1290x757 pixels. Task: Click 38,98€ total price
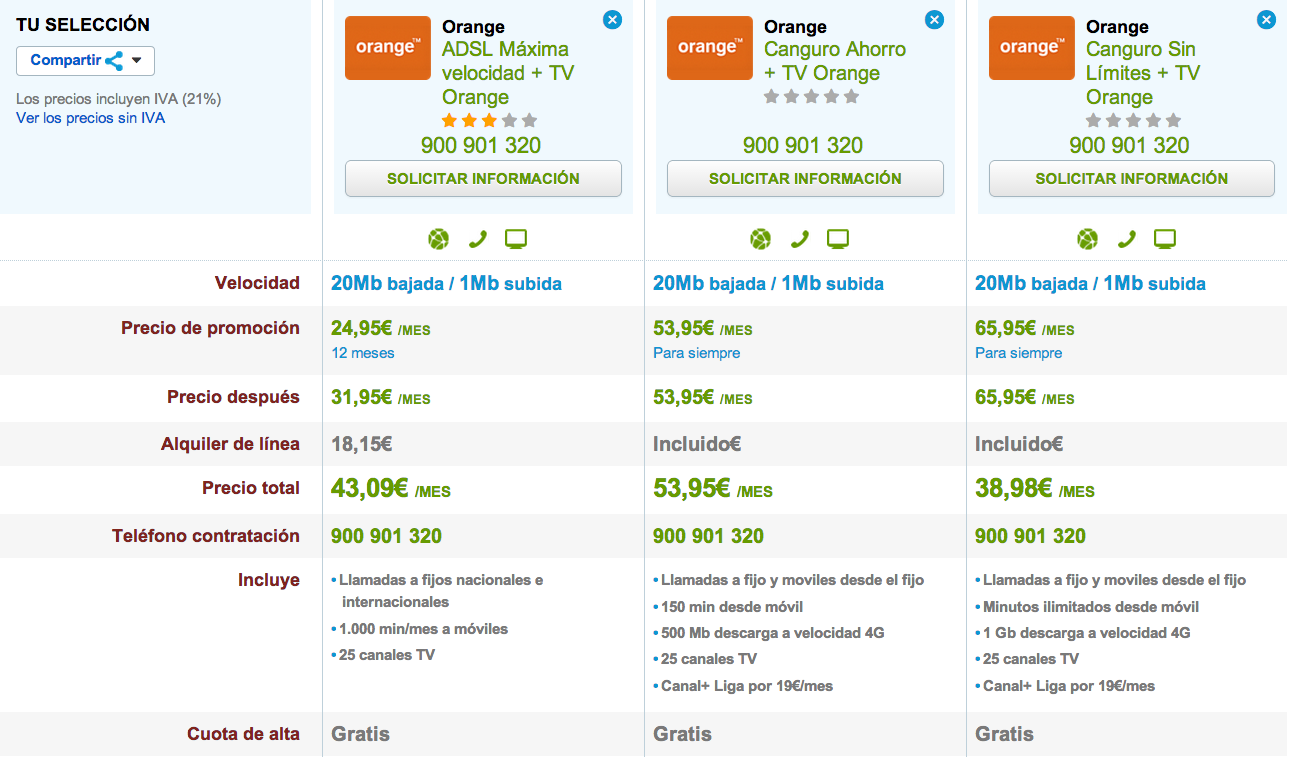click(x=1035, y=489)
